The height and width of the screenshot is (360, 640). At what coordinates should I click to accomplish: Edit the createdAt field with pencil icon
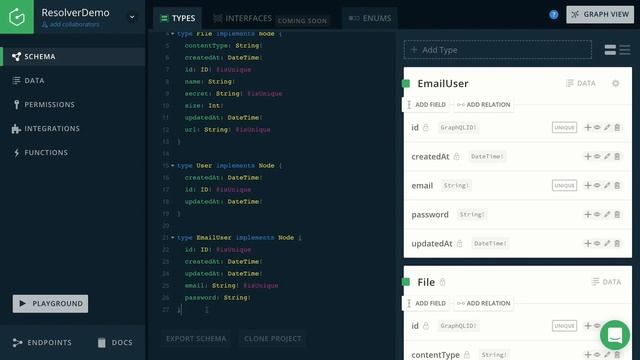tap(607, 156)
